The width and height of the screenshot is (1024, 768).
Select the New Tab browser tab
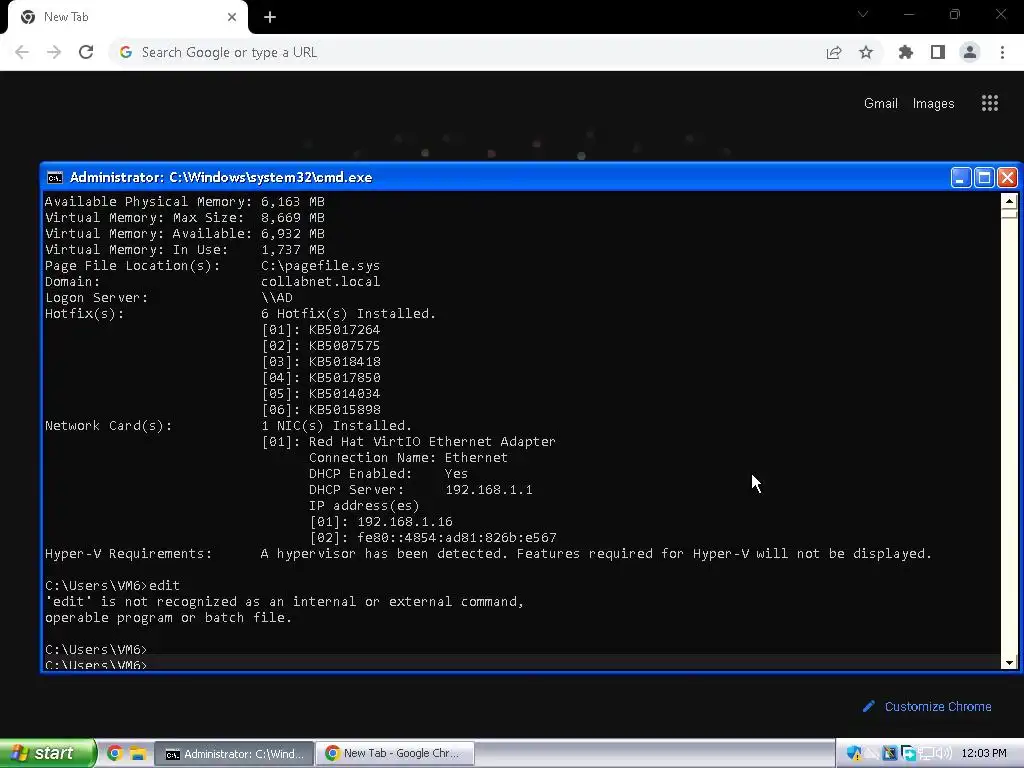pyautogui.click(x=128, y=17)
